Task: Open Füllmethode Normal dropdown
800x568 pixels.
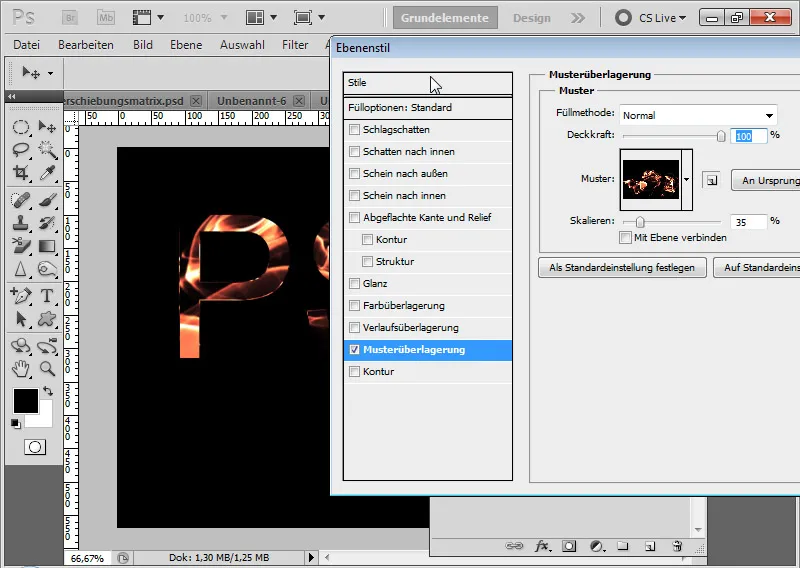Action: (698, 115)
